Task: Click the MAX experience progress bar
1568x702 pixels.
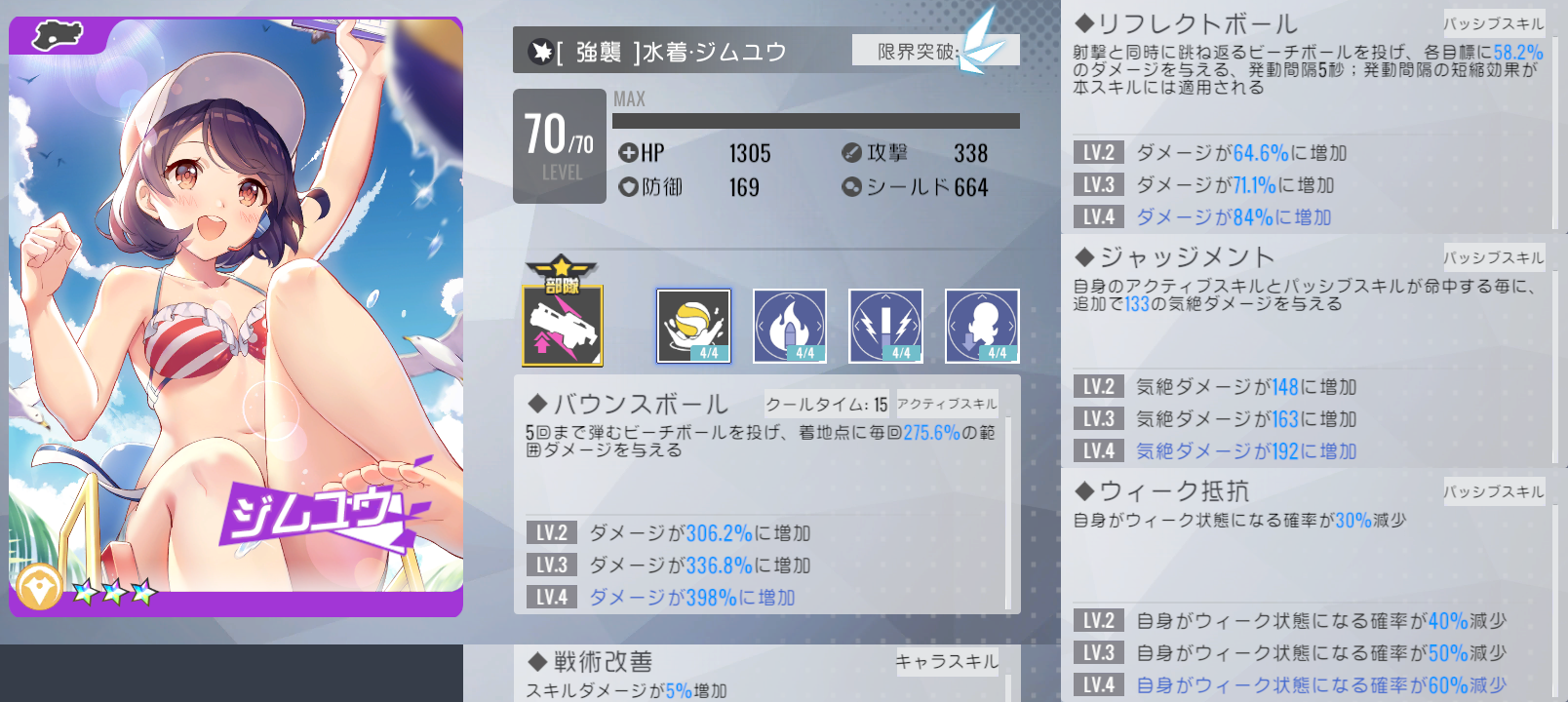Action: (816, 121)
